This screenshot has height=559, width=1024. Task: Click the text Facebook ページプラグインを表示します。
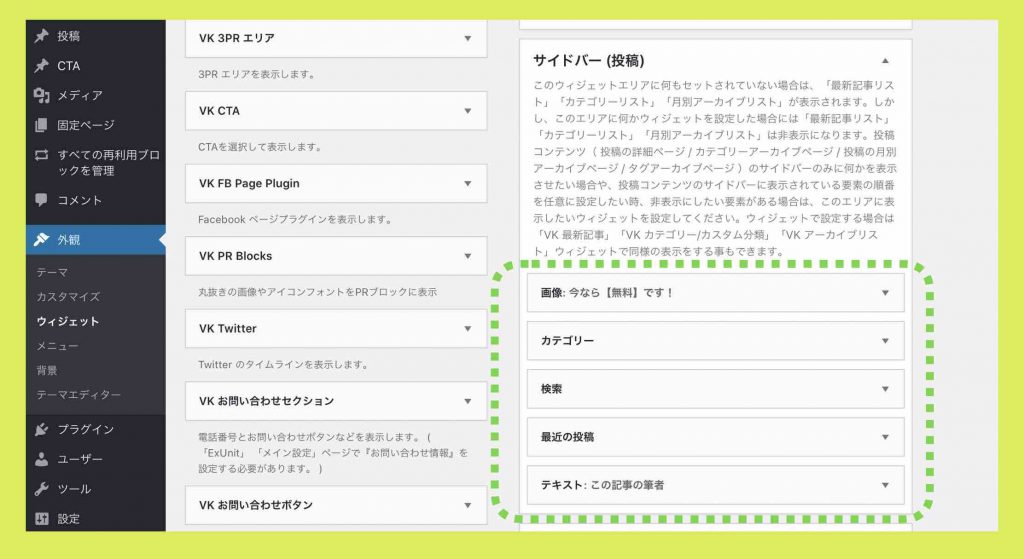click(295, 219)
